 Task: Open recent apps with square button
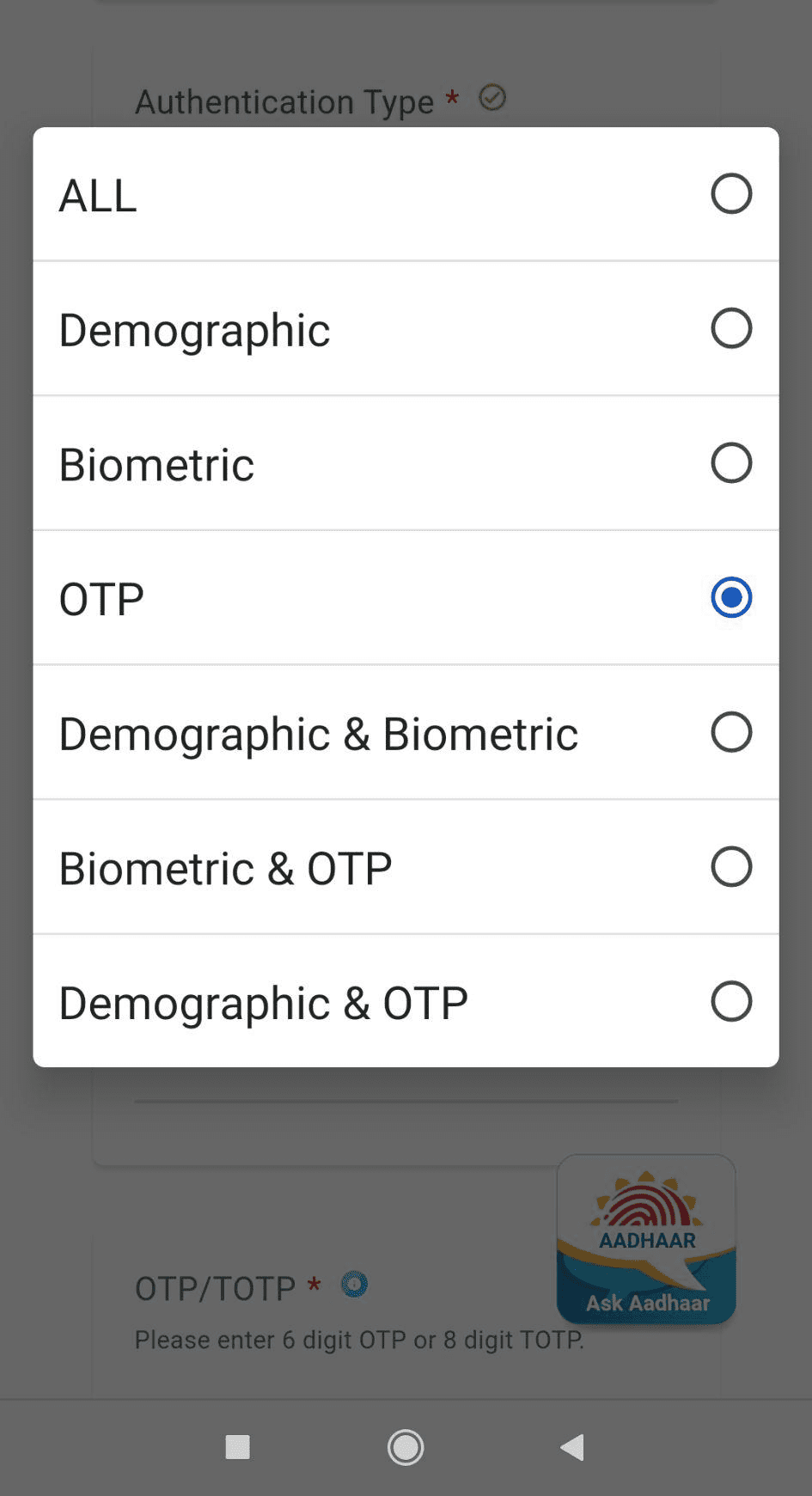(x=237, y=1447)
